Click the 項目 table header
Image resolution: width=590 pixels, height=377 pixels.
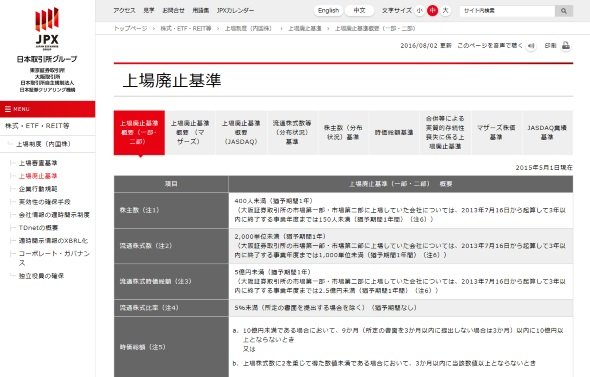(x=171, y=184)
